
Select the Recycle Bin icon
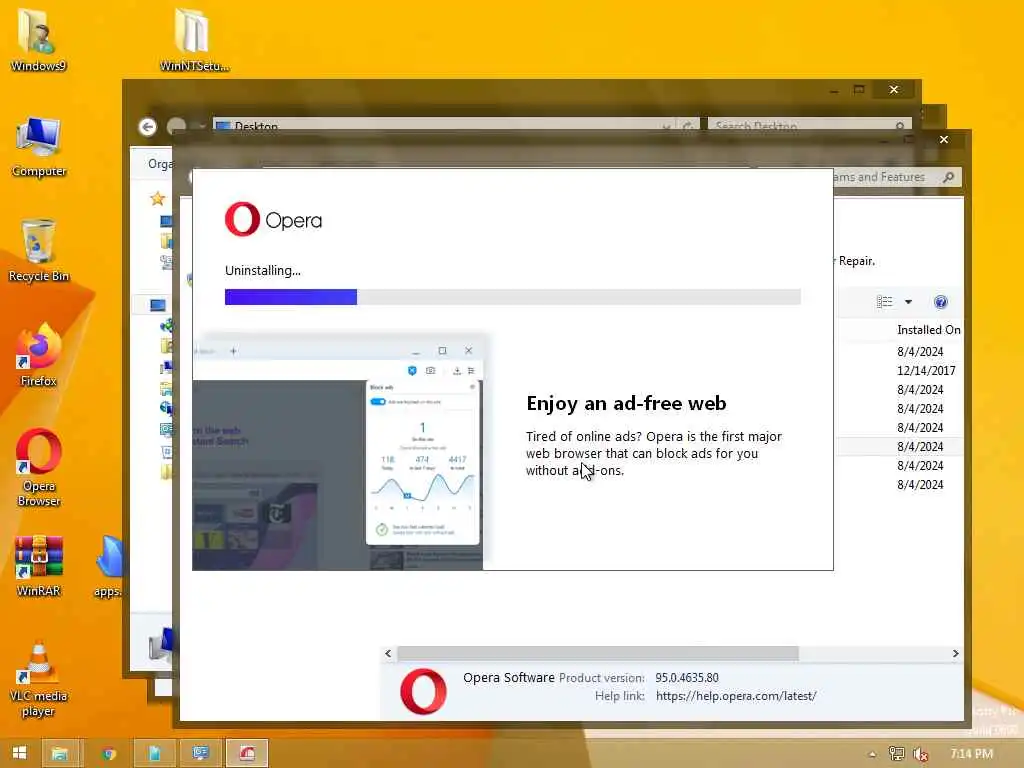pos(39,251)
